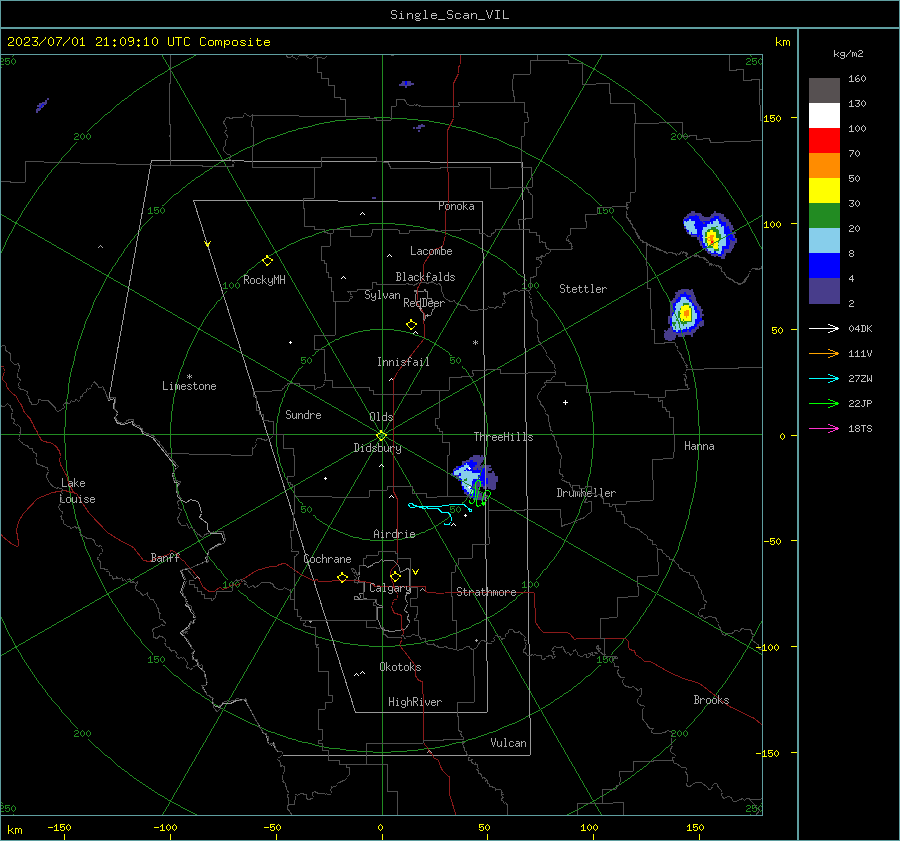Click the Lake Louise label
900x841 pixels.
click(77, 491)
